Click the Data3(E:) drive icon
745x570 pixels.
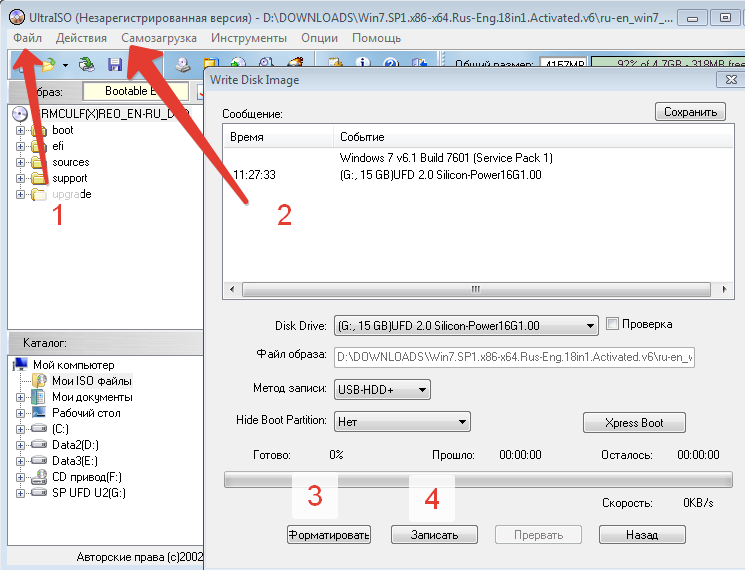38,460
